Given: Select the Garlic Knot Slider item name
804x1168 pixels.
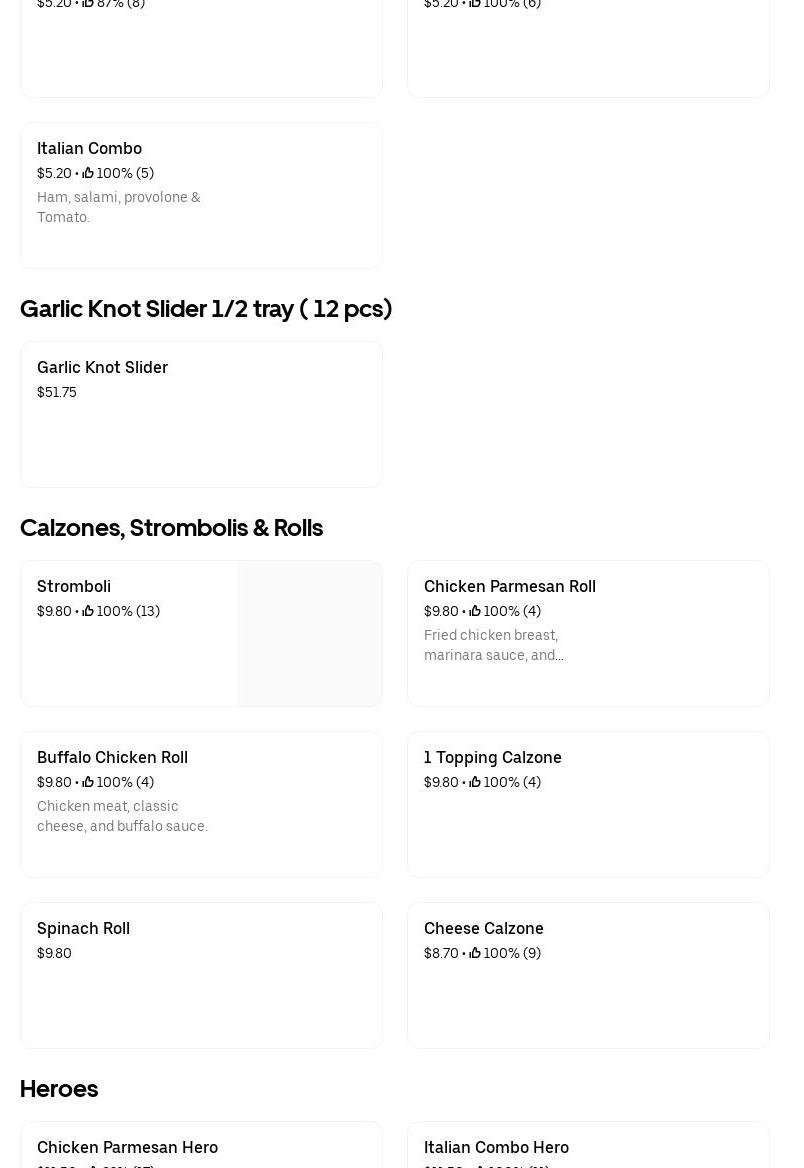Looking at the screenshot, I should [102, 368].
